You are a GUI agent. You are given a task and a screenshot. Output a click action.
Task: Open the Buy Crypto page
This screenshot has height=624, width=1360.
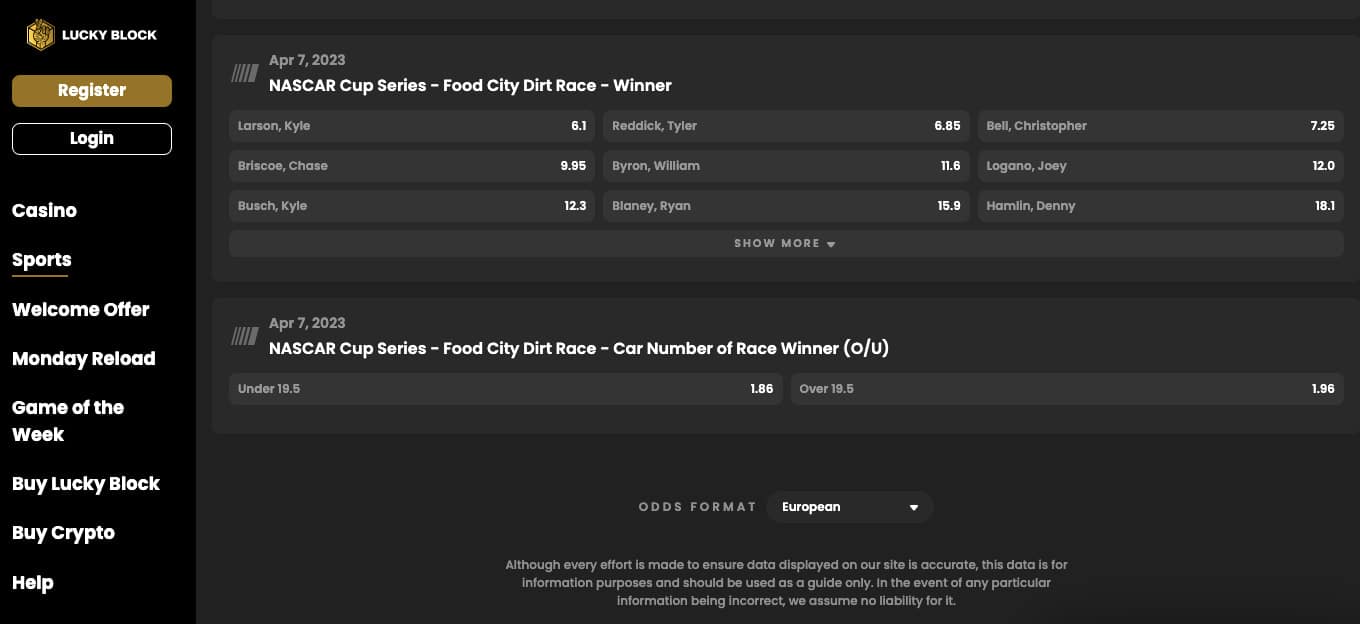(x=63, y=533)
